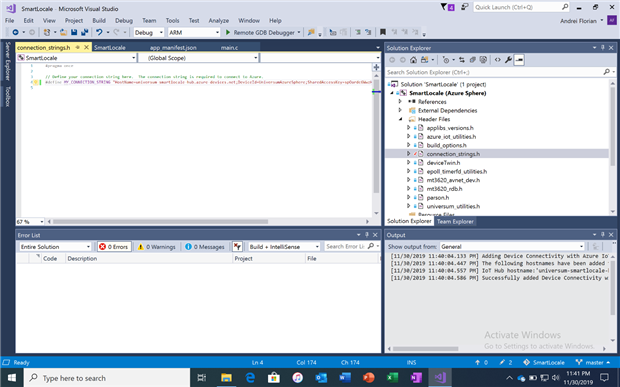
Task: Switch to the Team Explorer tab
Action: tap(455, 221)
